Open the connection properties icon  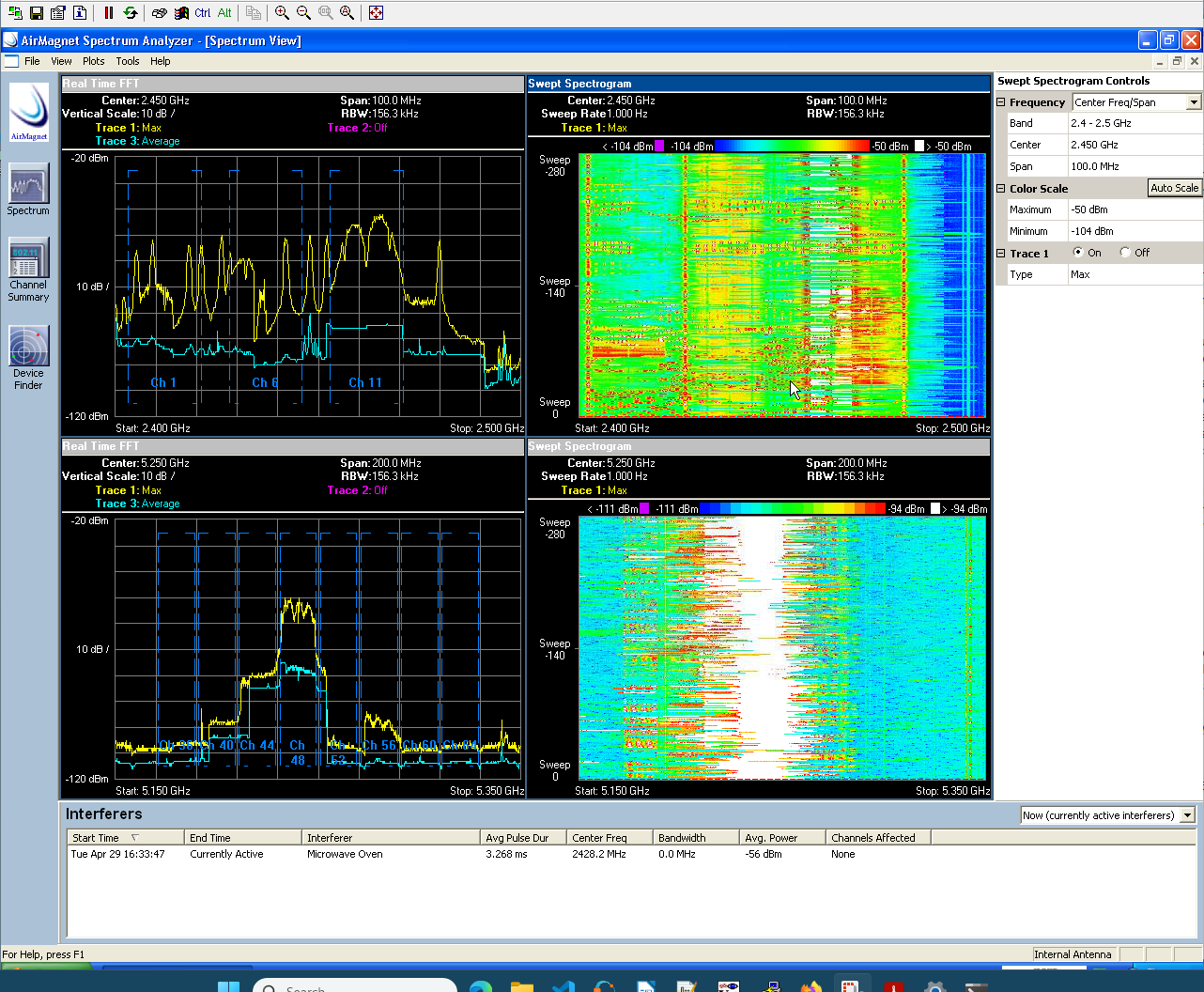click(58, 13)
